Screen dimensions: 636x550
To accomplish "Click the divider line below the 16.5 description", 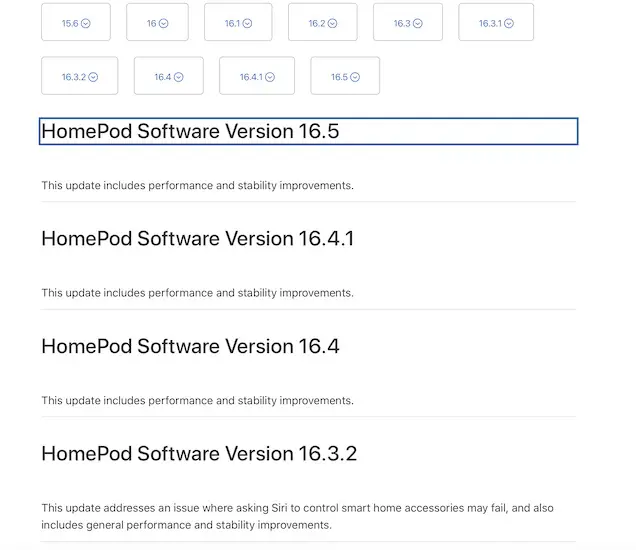I will tap(308, 202).
